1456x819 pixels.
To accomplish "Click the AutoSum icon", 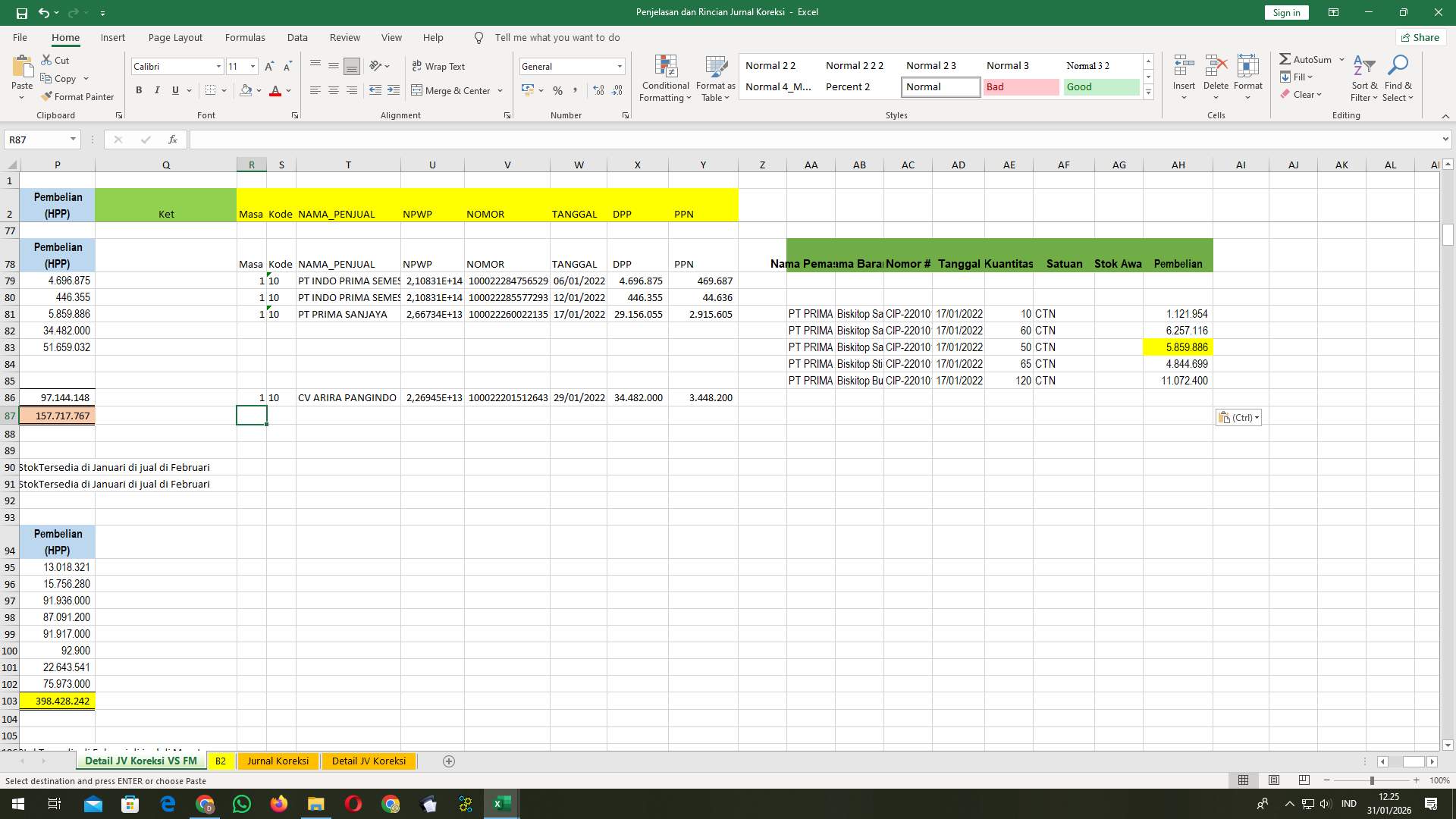I will coord(1286,58).
